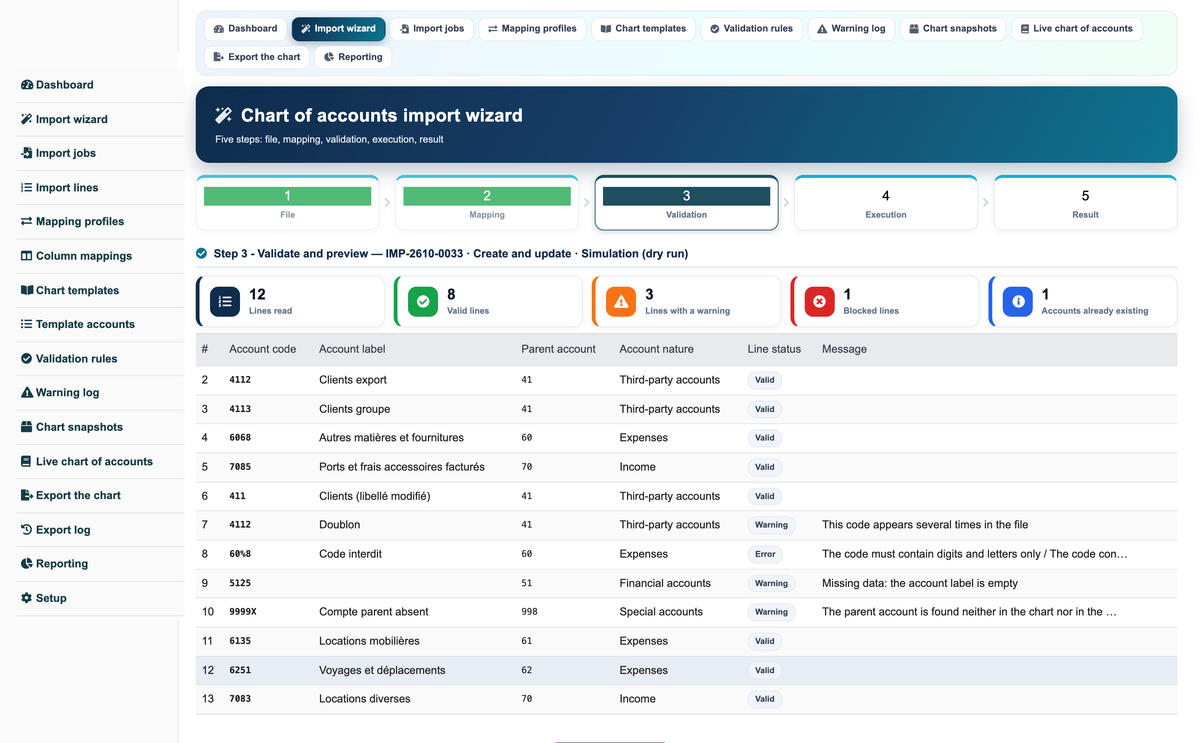Screen dimensions: 1200x743
Task: Select the active Import wizard top button
Action: 338,29
